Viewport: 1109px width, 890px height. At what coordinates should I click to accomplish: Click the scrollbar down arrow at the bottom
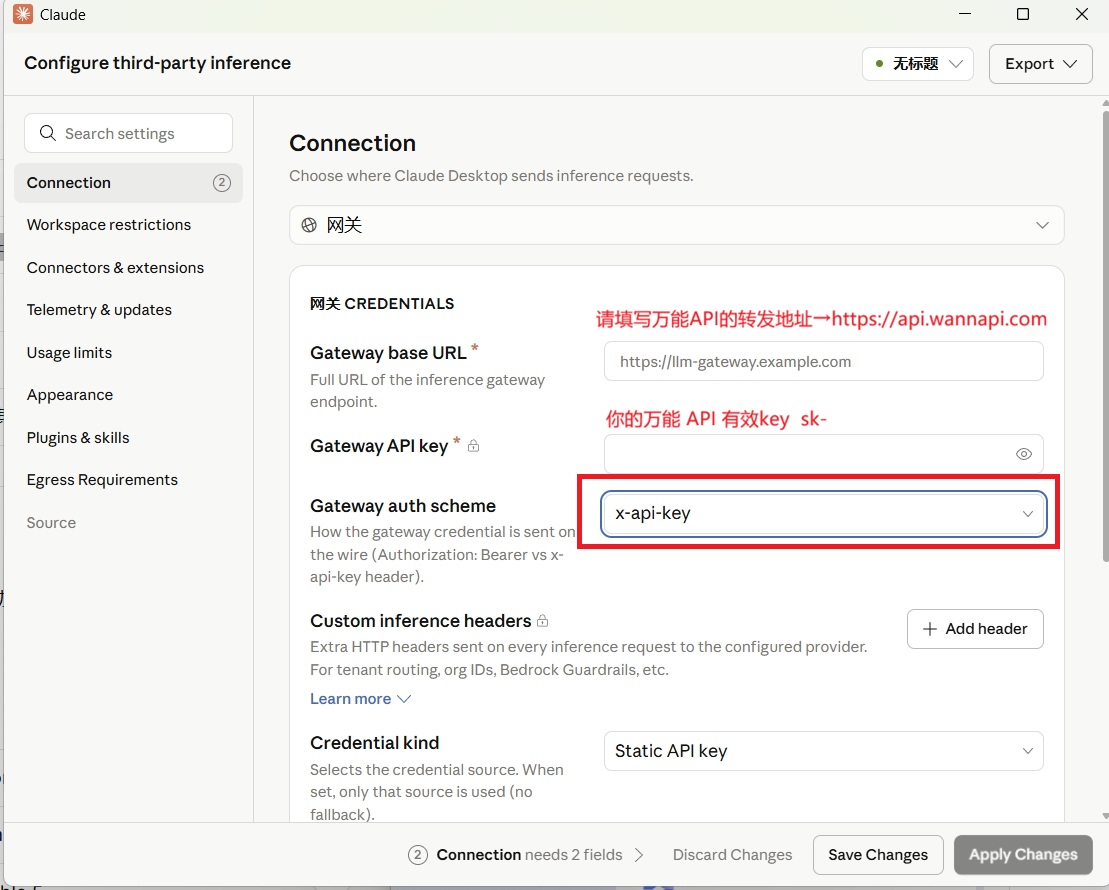pos(1105,816)
